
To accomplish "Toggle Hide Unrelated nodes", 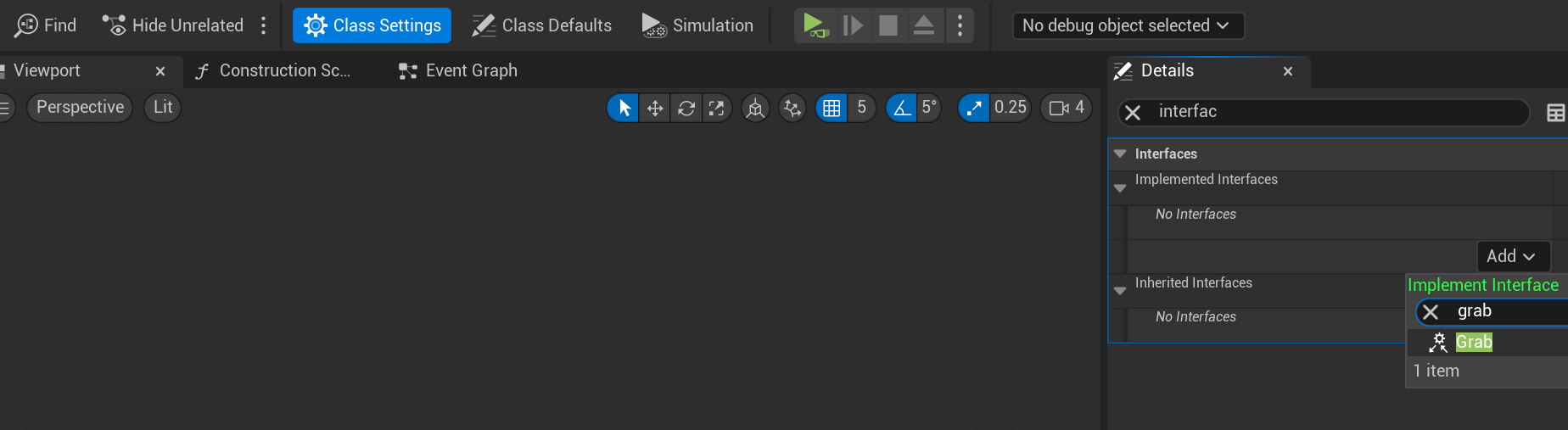I will coord(173,25).
